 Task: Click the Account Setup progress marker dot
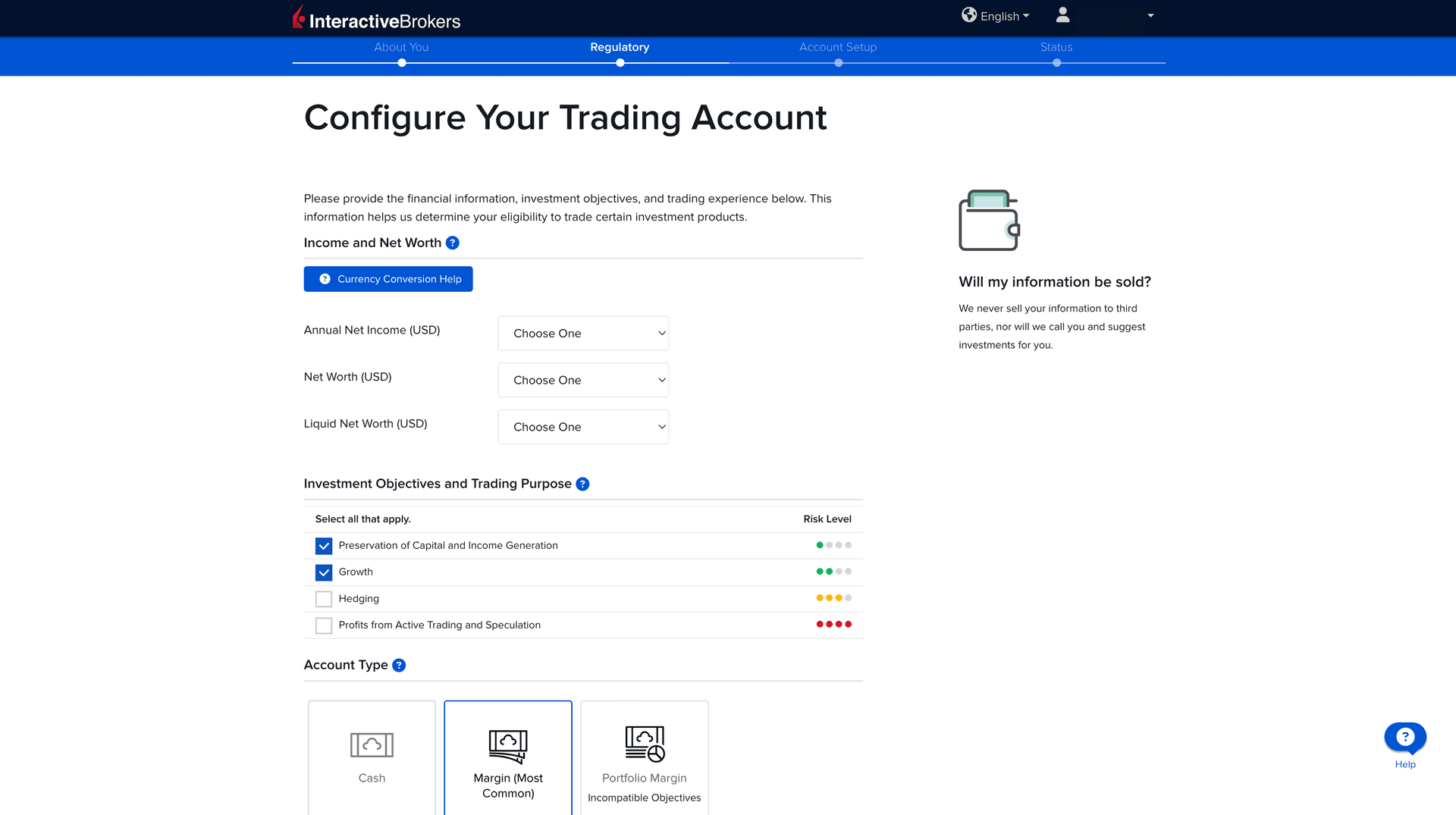[838, 63]
